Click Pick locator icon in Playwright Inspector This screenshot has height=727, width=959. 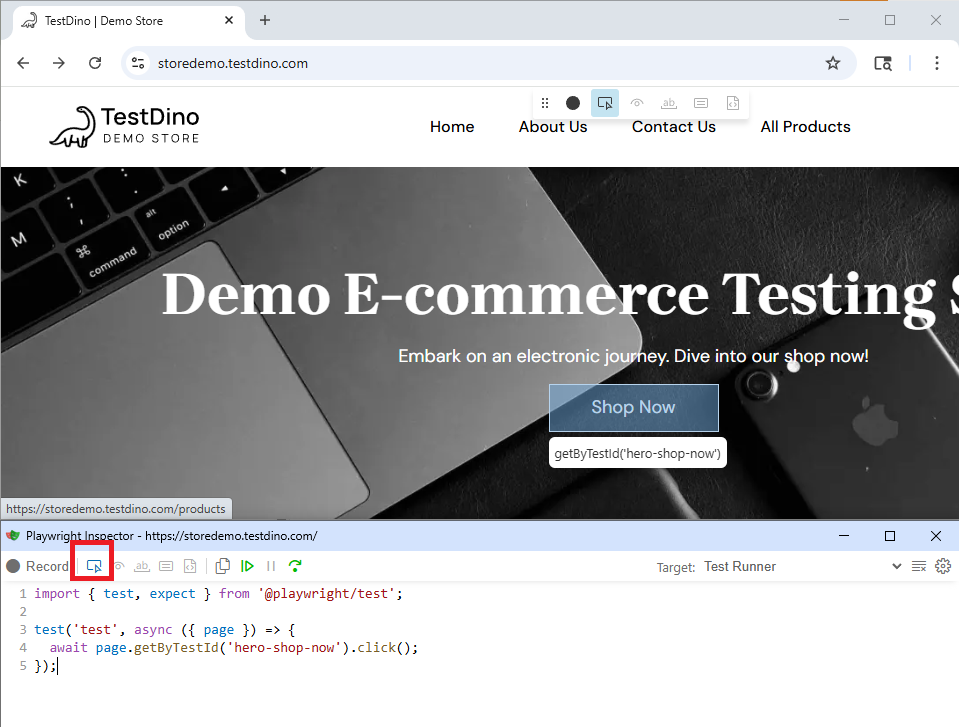click(95, 566)
